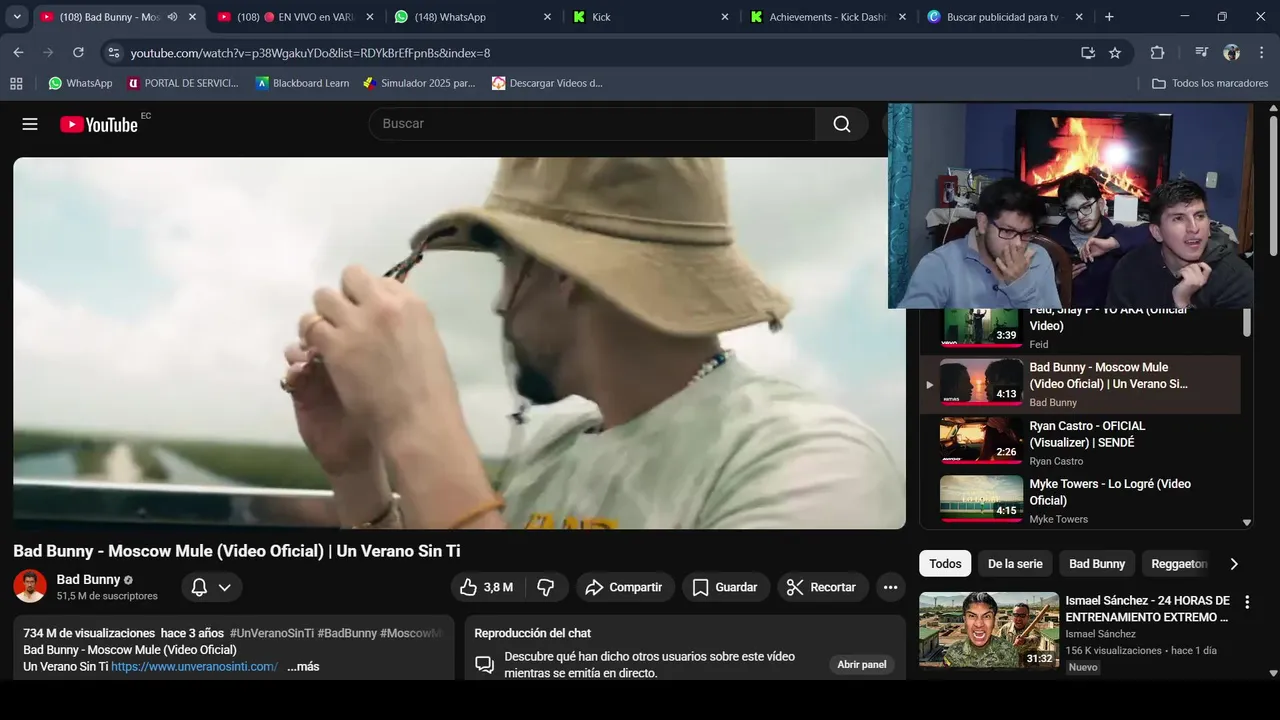1280x720 pixels.
Task: Share the video via Compartir
Action: pyautogui.click(x=625, y=587)
